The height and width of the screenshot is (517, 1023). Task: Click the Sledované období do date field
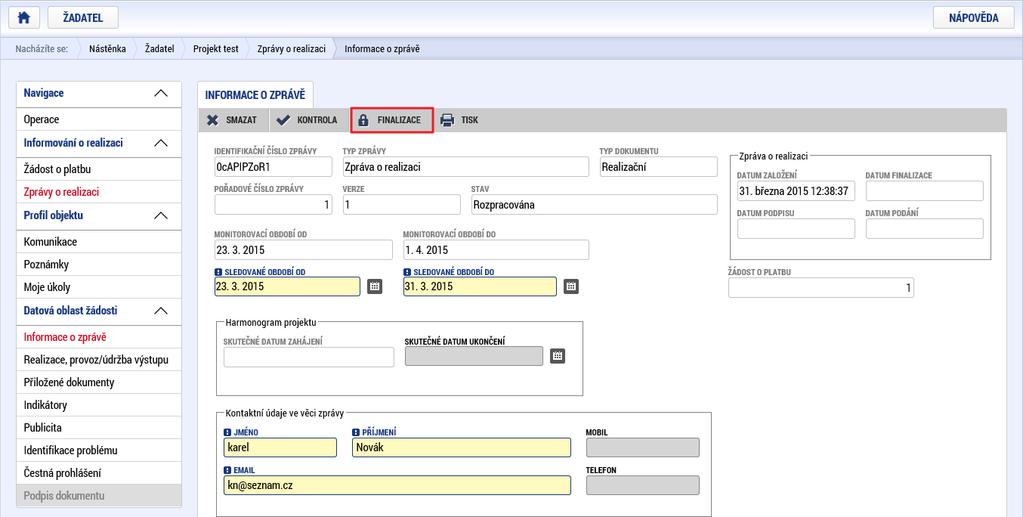tap(480, 287)
